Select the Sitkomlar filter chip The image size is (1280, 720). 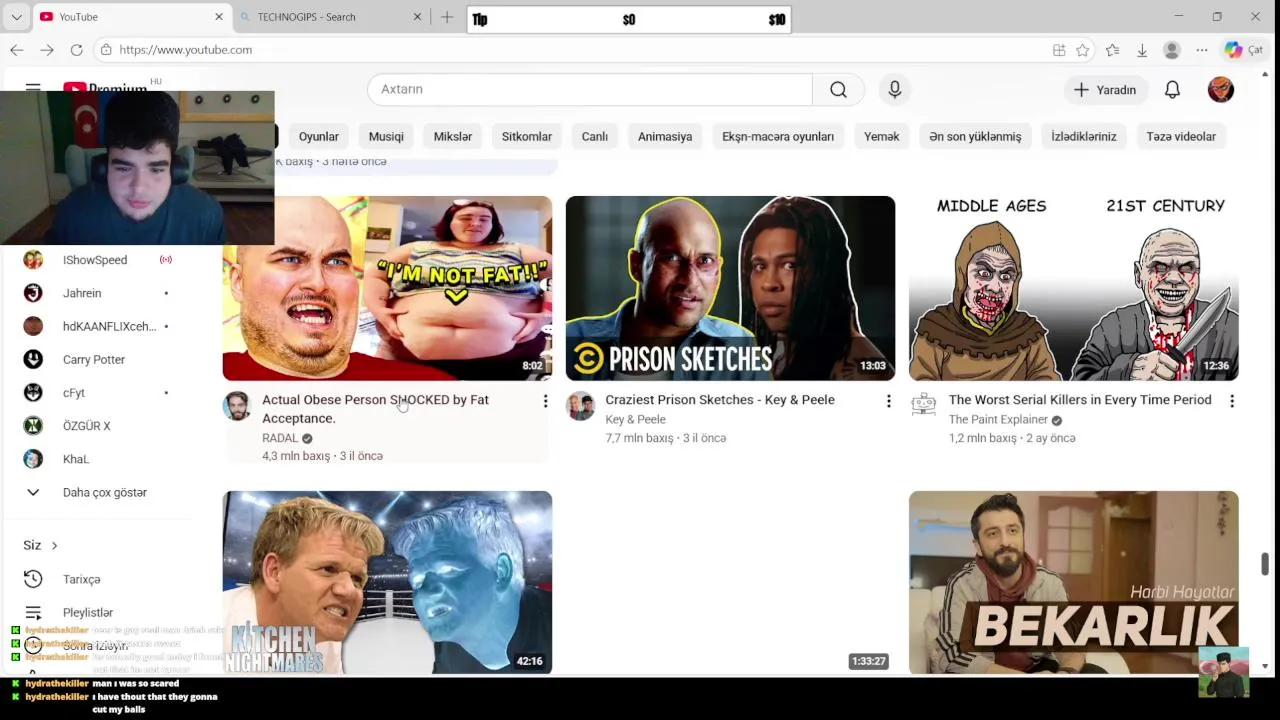pyautogui.click(x=527, y=136)
